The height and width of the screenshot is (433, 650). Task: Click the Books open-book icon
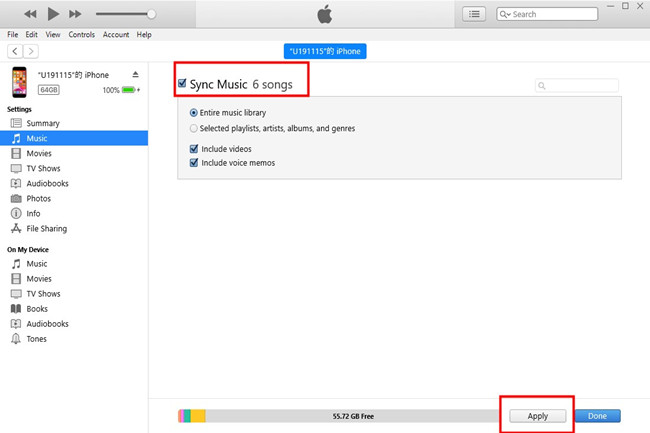click(x=16, y=309)
